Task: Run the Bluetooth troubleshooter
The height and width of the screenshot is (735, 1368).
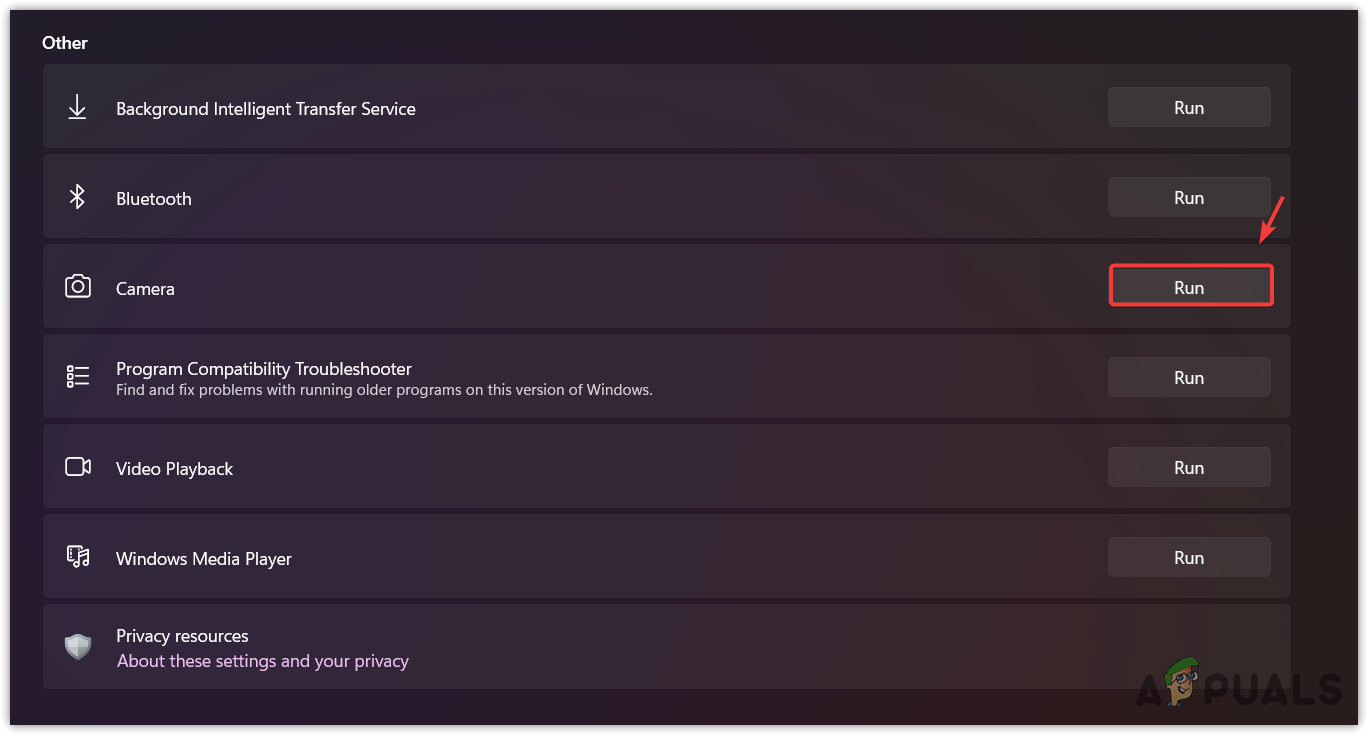Action: click(1188, 197)
